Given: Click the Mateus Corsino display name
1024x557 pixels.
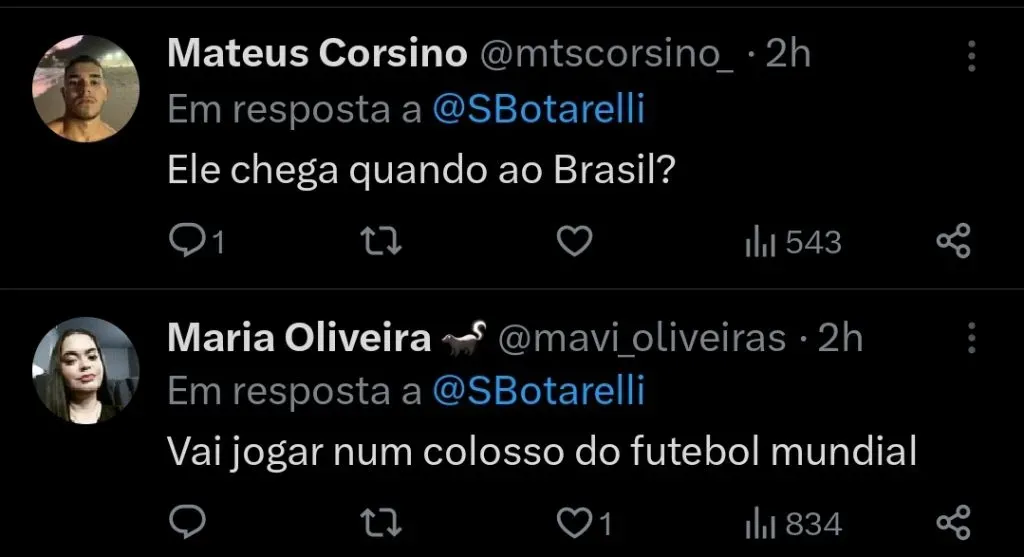Looking at the screenshot, I should click(x=317, y=54).
